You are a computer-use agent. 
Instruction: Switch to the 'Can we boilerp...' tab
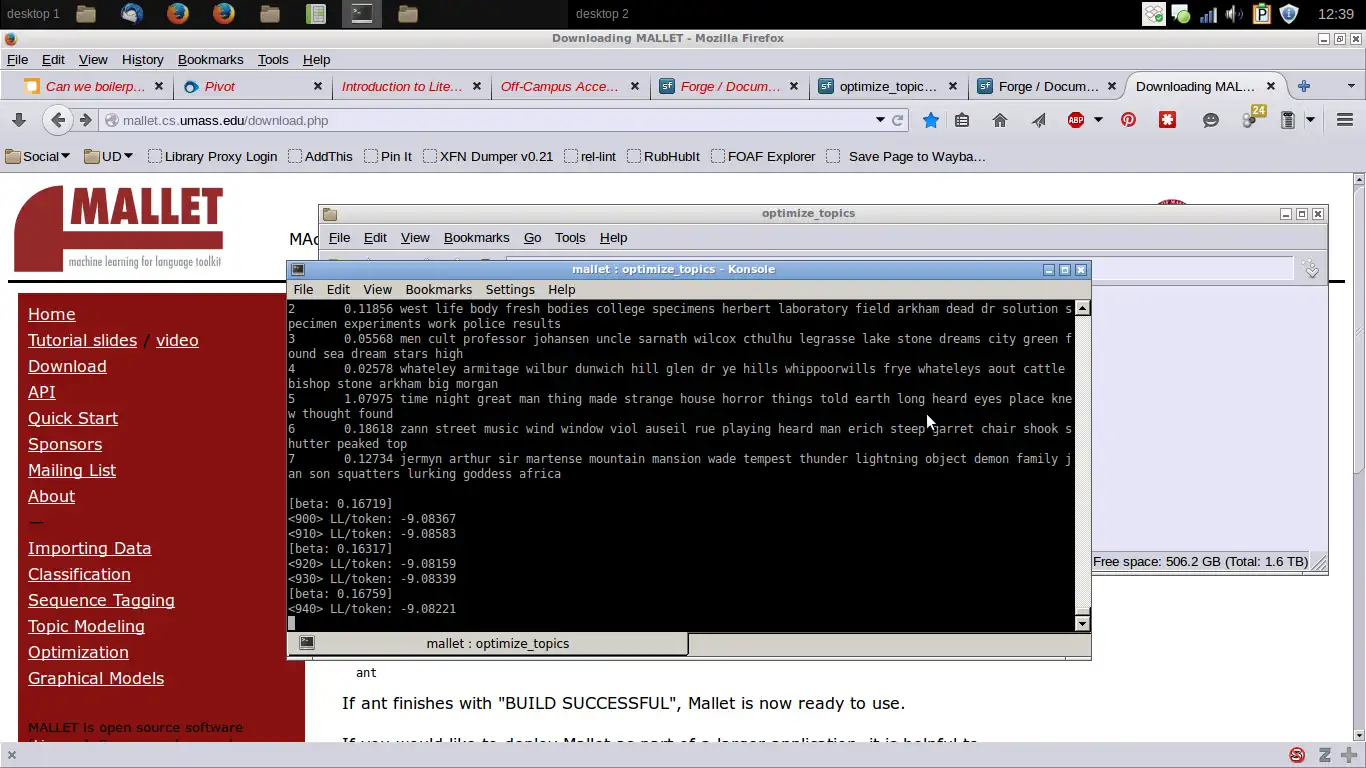87,86
